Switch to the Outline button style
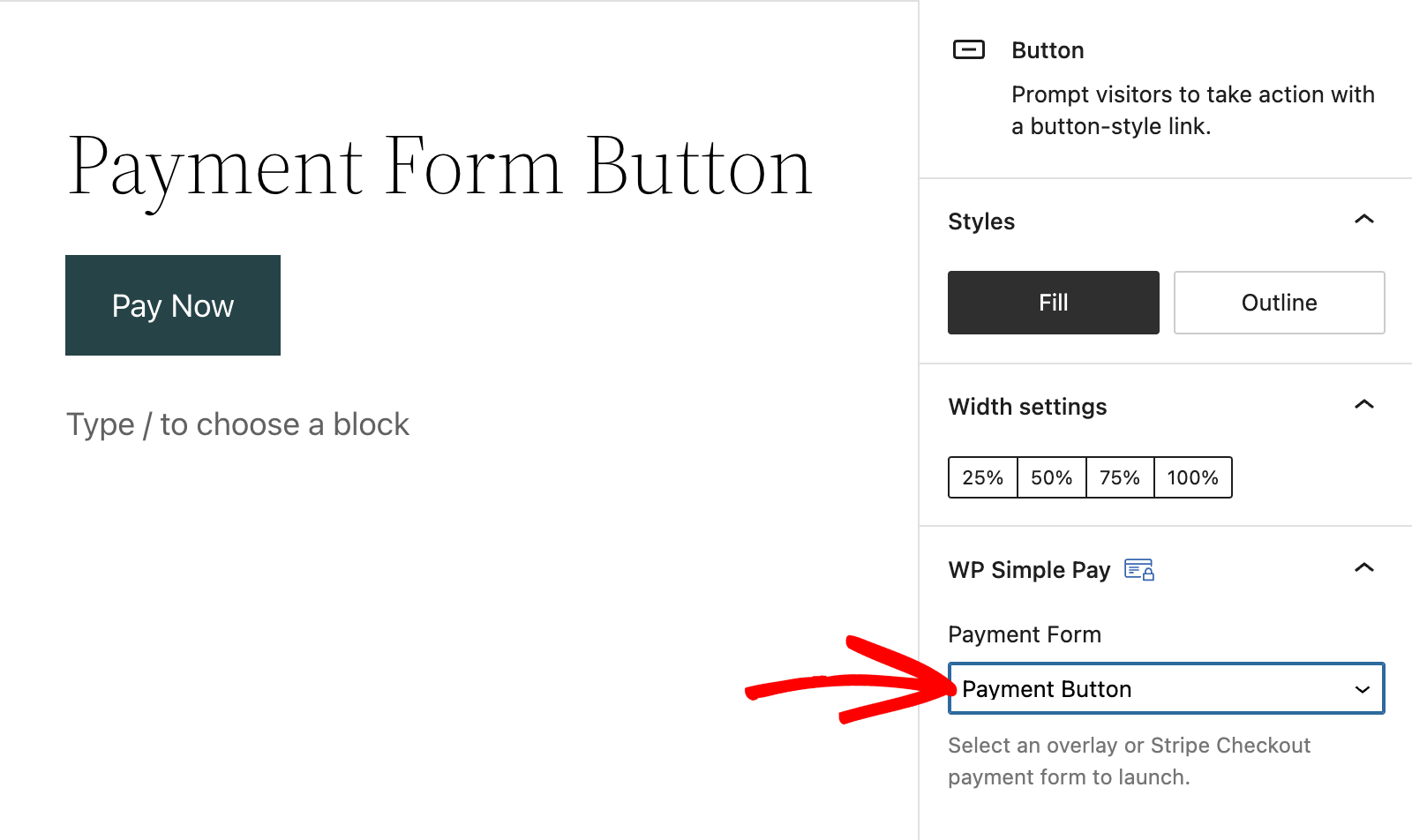This screenshot has height=840, width=1412. tap(1279, 303)
